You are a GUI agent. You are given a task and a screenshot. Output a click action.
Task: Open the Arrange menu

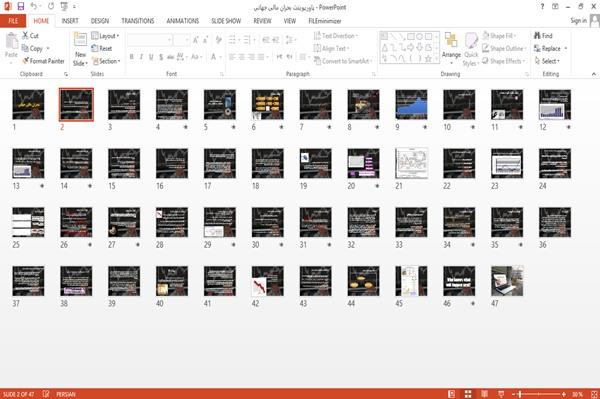[x=451, y=49]
